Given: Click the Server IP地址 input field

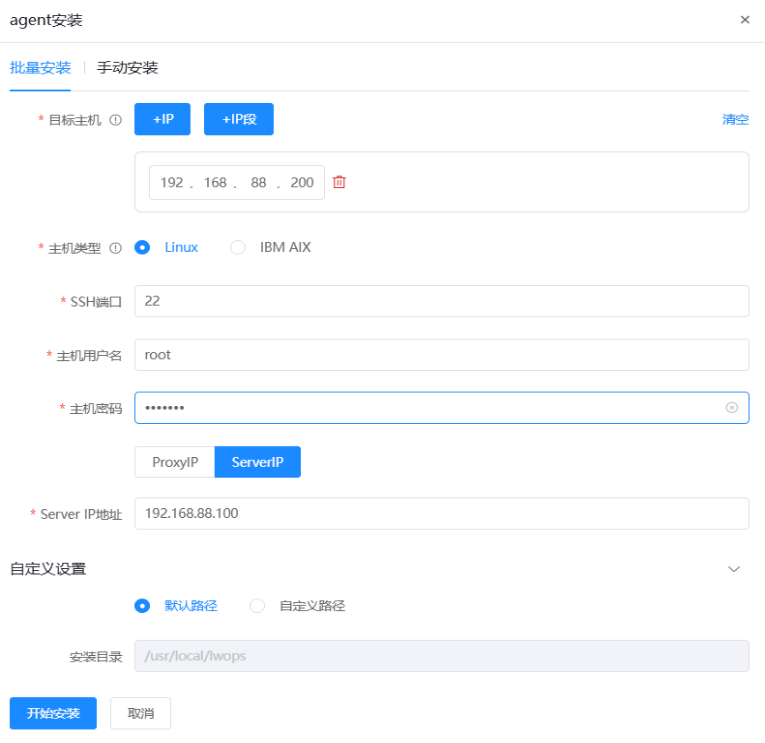Looking at the screenshot, I should point(442,513).
